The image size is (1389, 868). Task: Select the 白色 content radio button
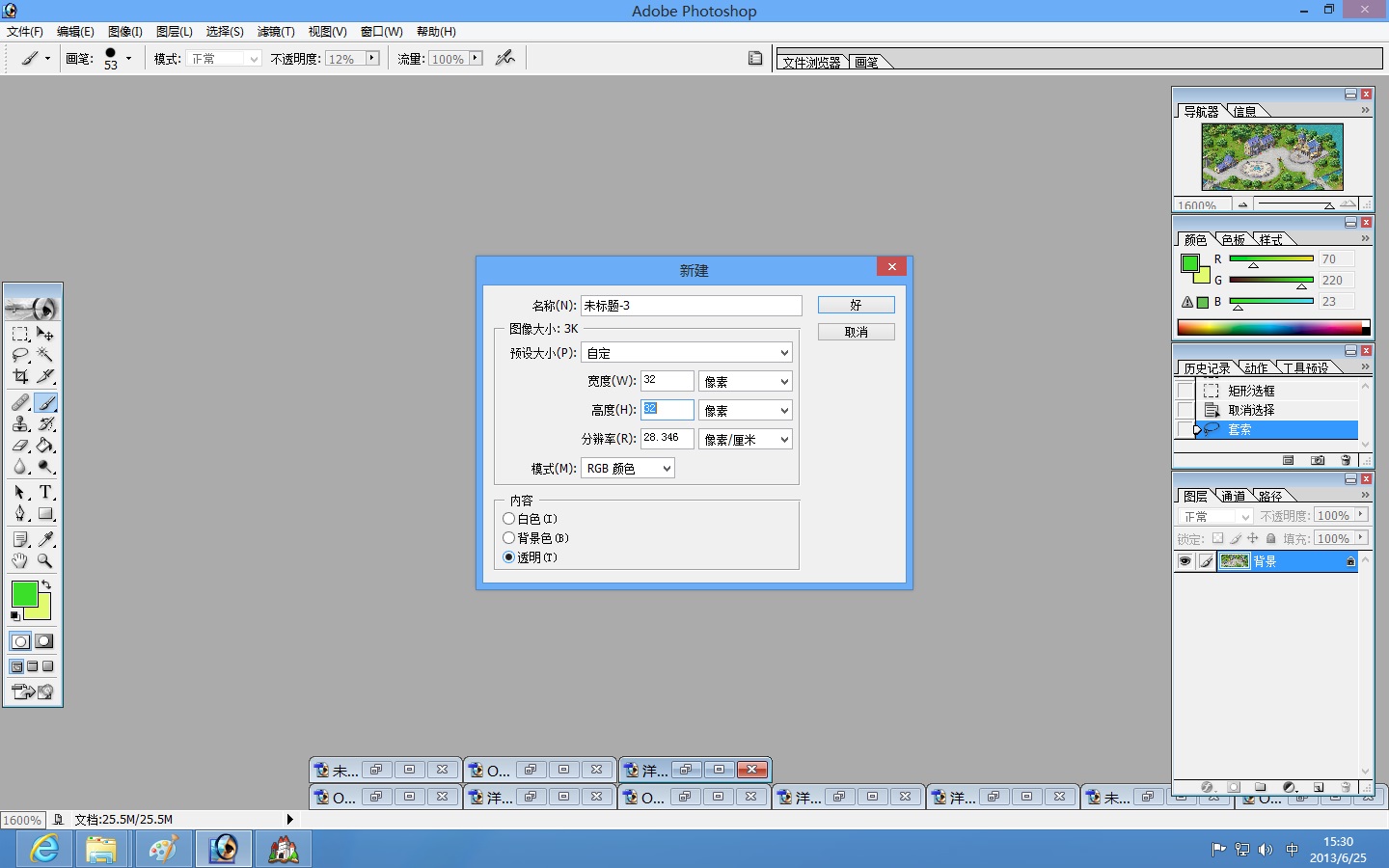pos(508,519)
